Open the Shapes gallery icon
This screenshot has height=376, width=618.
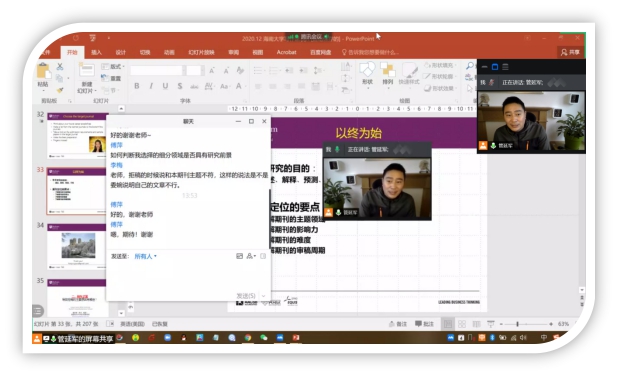point(367,70)
